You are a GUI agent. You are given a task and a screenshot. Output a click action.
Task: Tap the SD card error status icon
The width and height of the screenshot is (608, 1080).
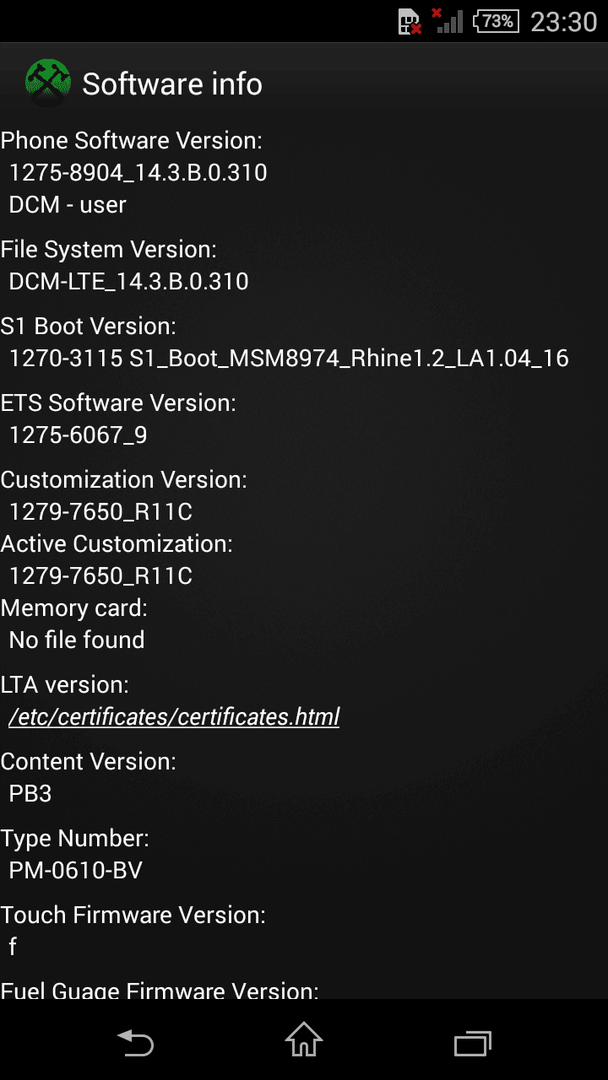click(410, 21)
